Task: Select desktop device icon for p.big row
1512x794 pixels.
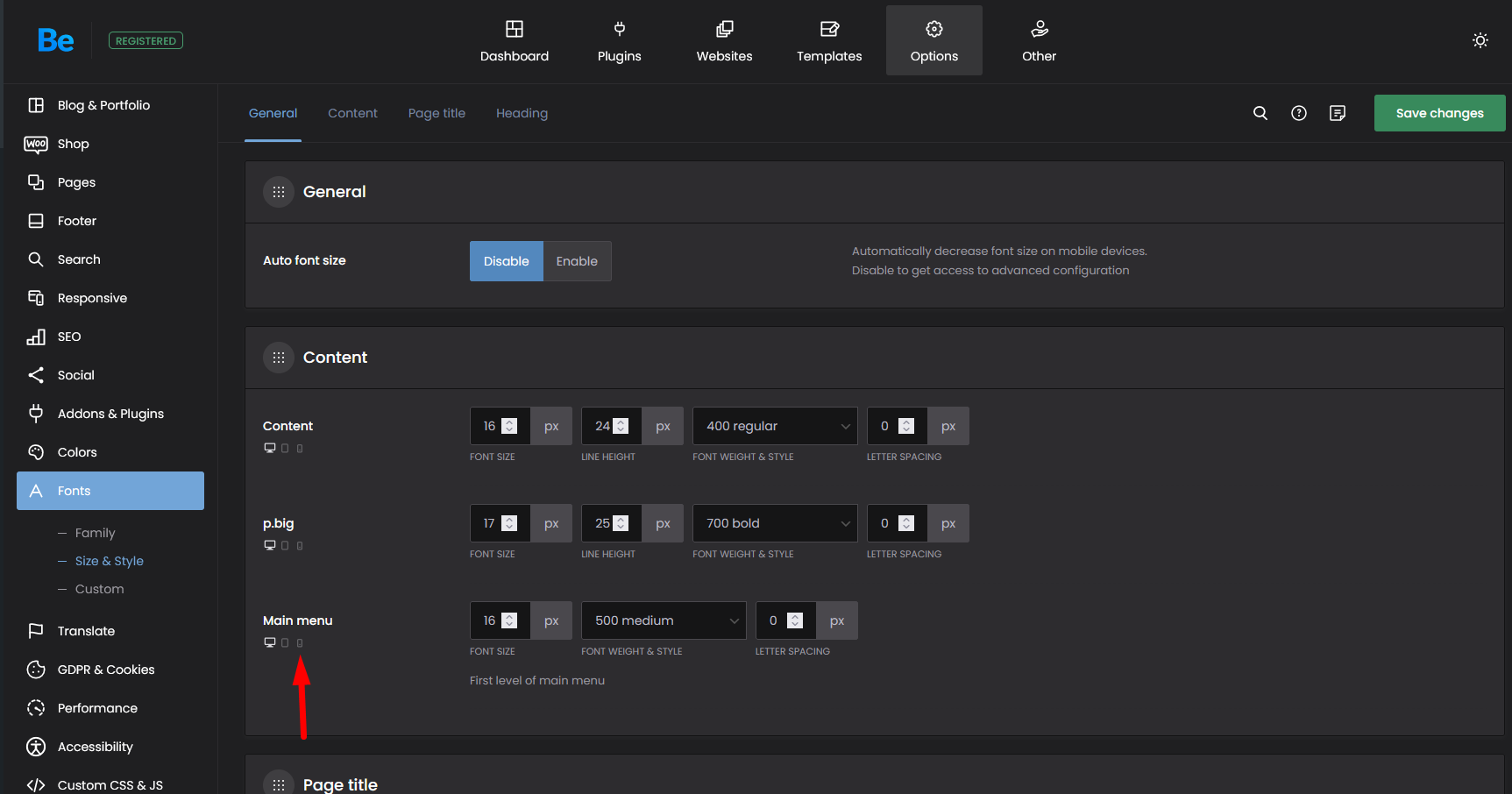Action: coord(270,545)
